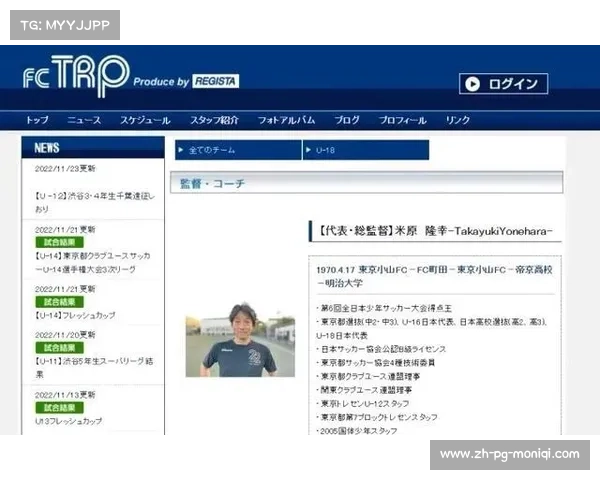The width and height of the screenshot is (600, 480).
Task: Open the プロフィール menu item
Action: click(x=403, y=120)
